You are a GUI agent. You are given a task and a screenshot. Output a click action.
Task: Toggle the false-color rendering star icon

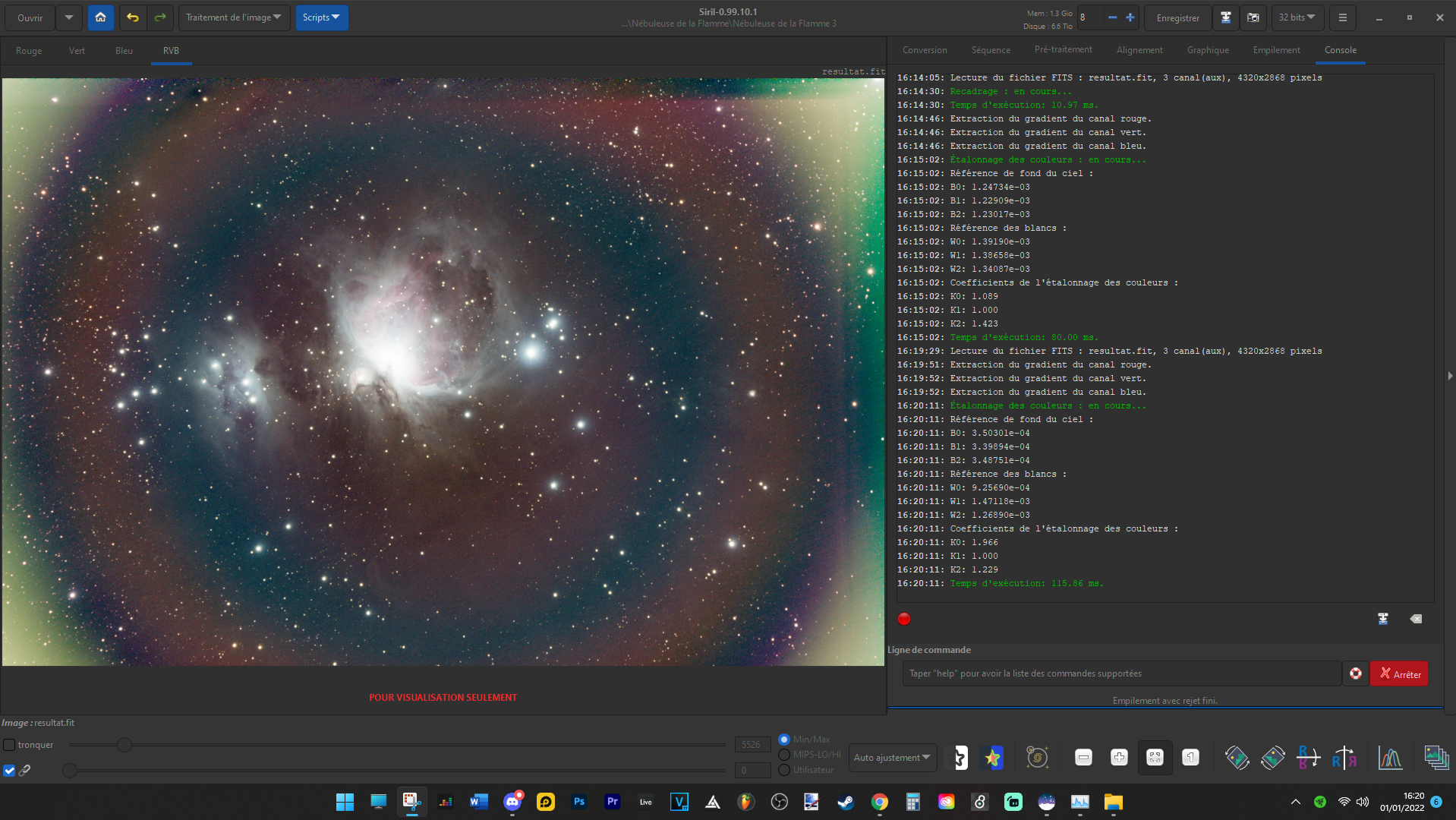coord(992,758)
